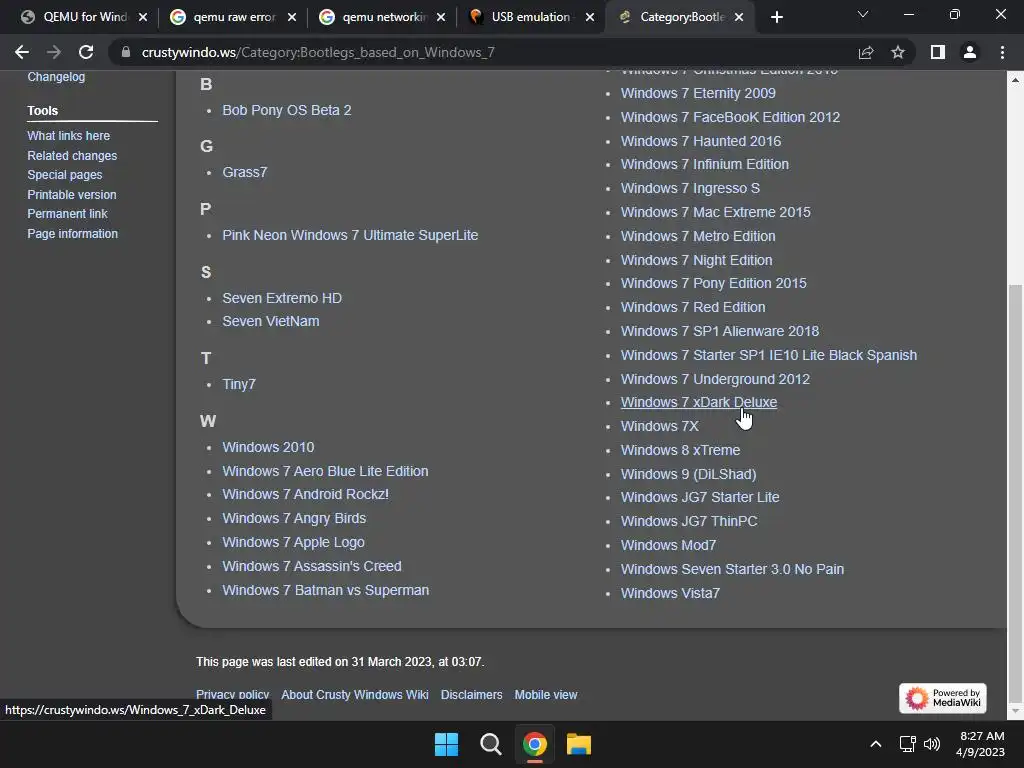Switch to Mobile view
Screen dimensions: 1024x768
[x=546, y=694]
